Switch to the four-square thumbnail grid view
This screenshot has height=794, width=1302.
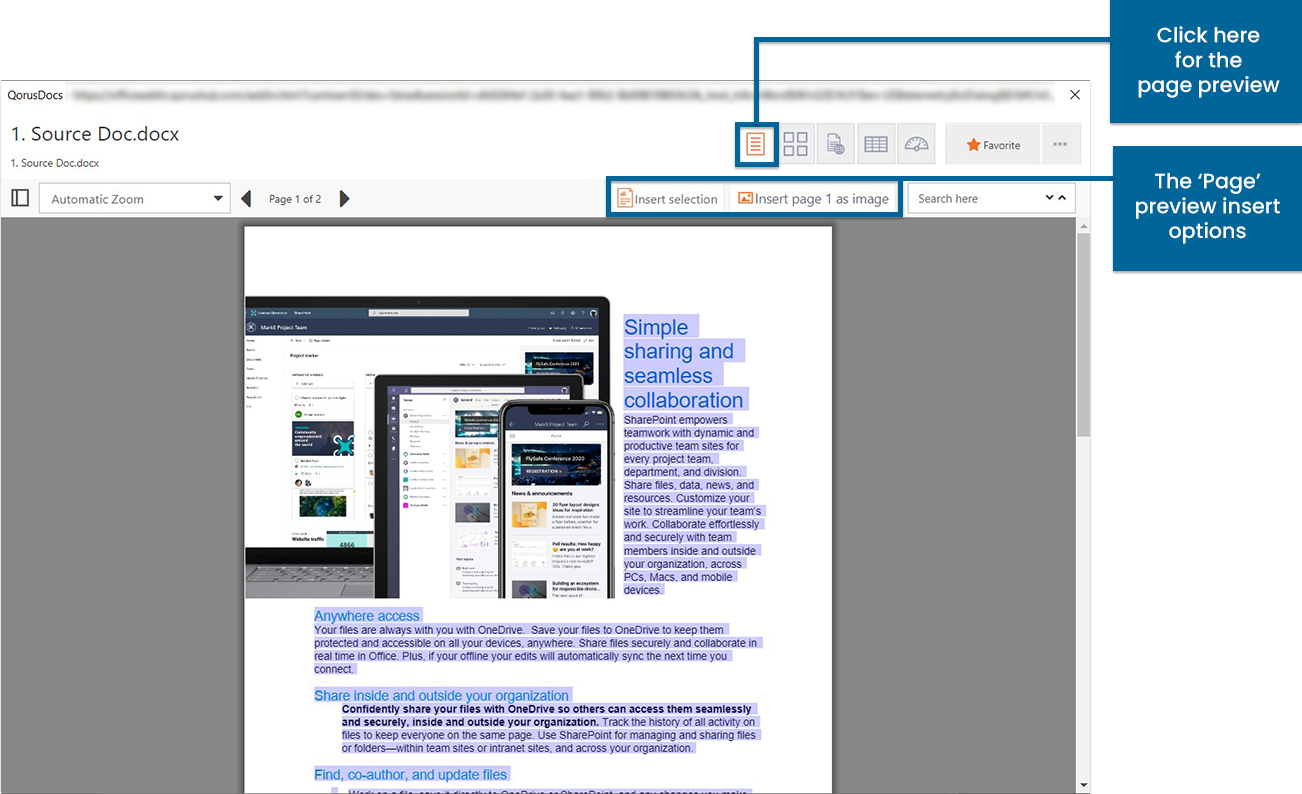(x=795, y=145)
